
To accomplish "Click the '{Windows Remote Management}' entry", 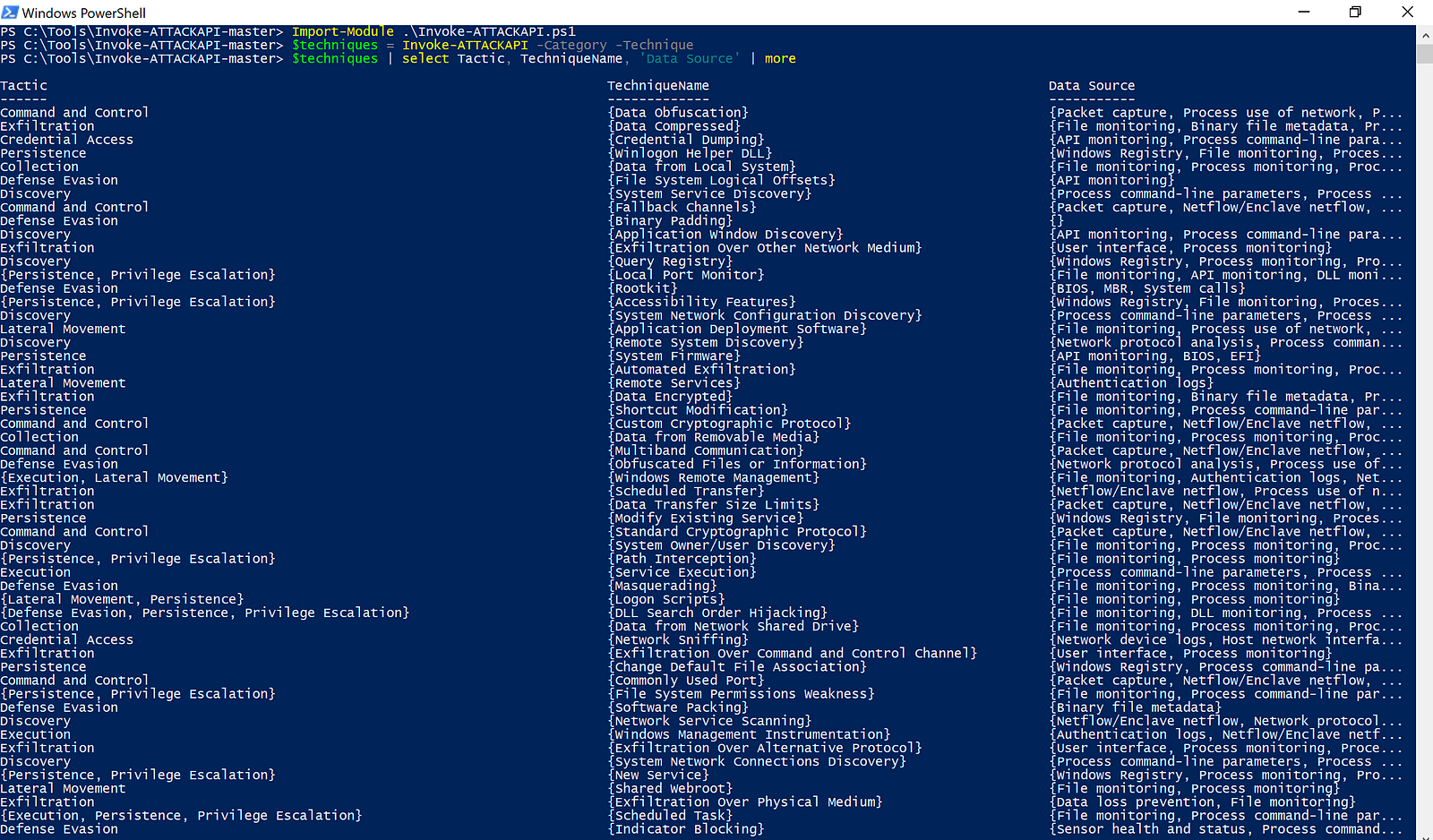I will [x=713, y=477].
